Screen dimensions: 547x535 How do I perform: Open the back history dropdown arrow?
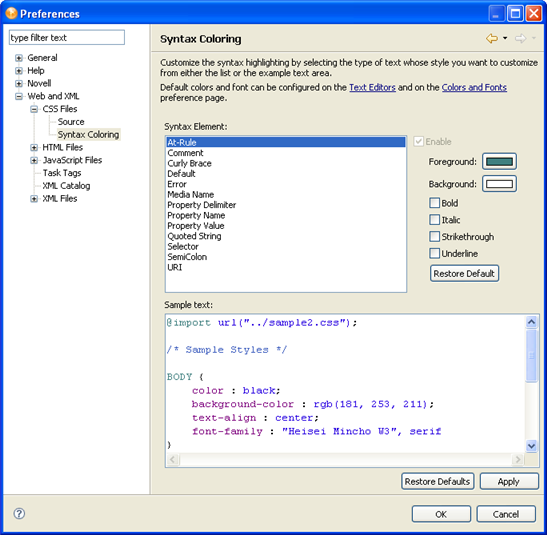point(505,38)
